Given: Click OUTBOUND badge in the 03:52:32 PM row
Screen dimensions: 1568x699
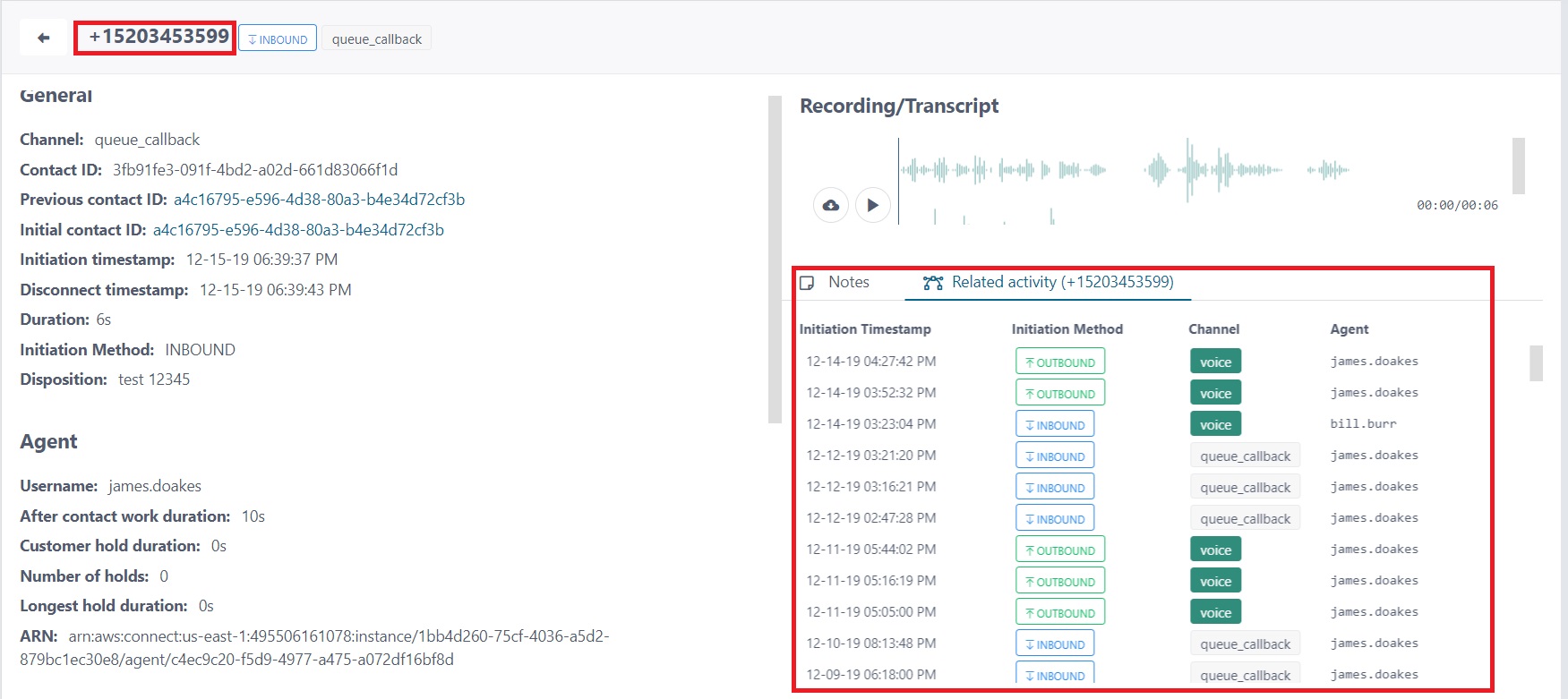Looking at the screenshot, I should [x=1060, y=393].
